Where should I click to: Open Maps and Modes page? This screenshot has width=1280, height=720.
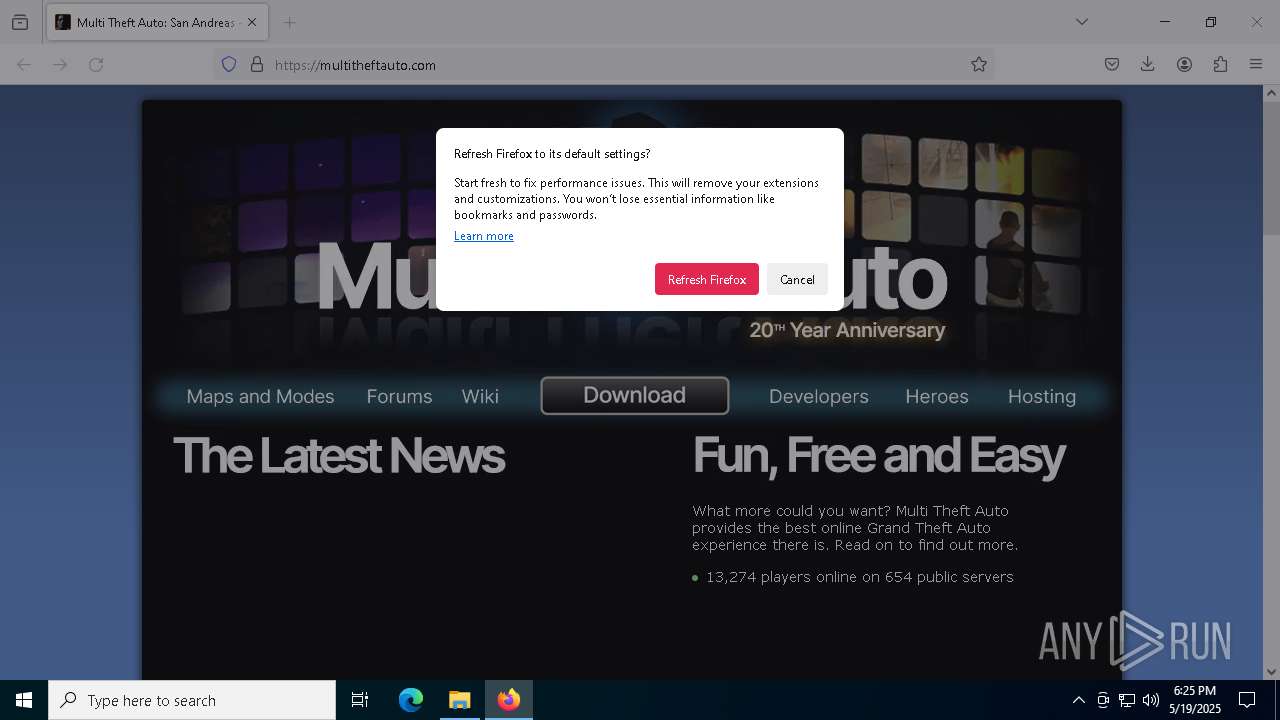click(x=260, y=396)
